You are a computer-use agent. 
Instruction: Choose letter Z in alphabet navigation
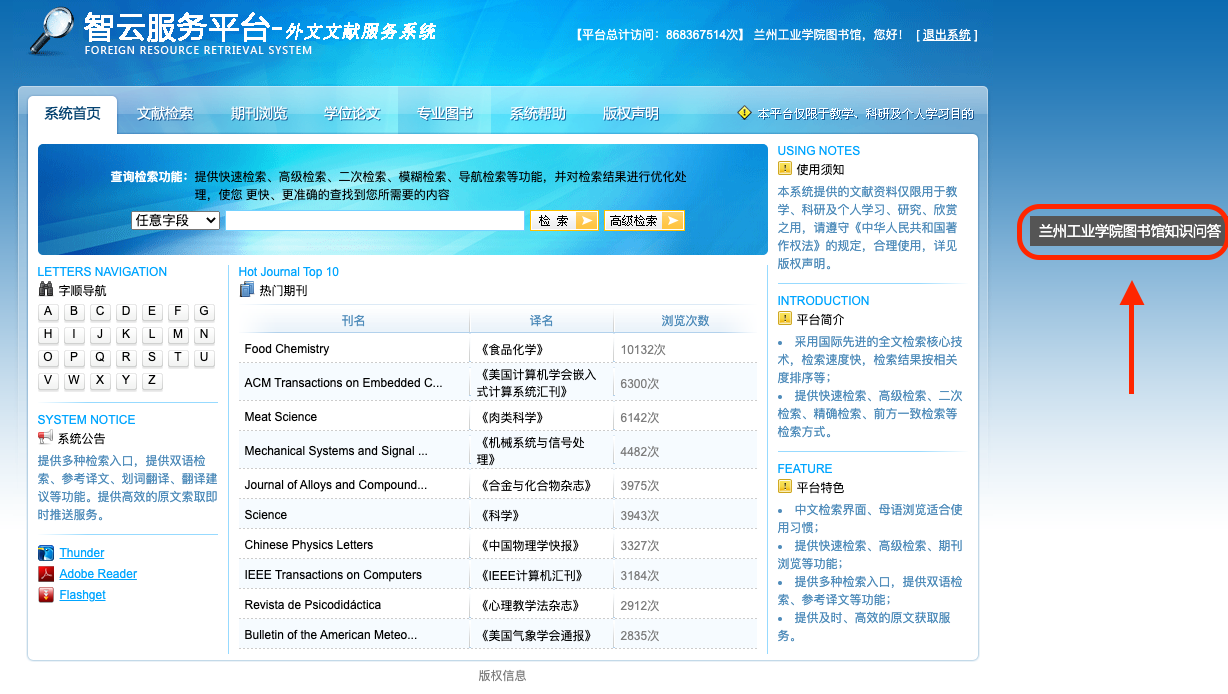point(152,380)
